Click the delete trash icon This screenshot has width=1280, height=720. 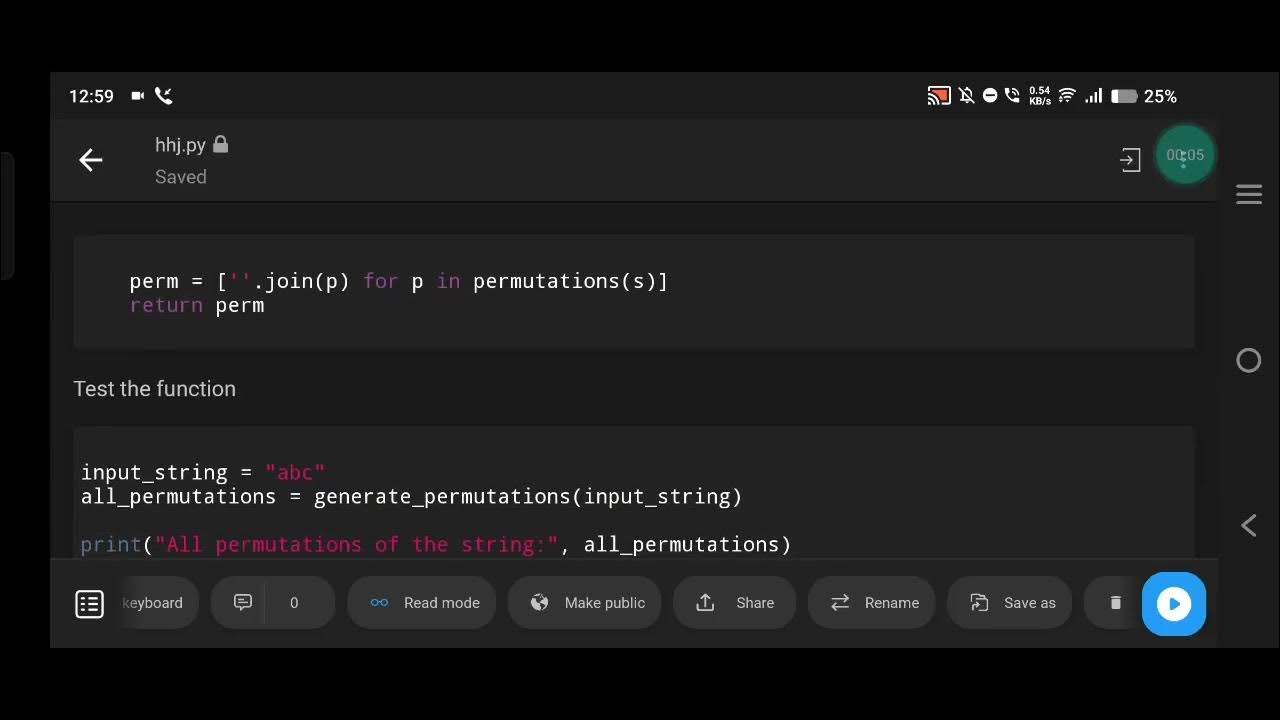pos(1115,602)
